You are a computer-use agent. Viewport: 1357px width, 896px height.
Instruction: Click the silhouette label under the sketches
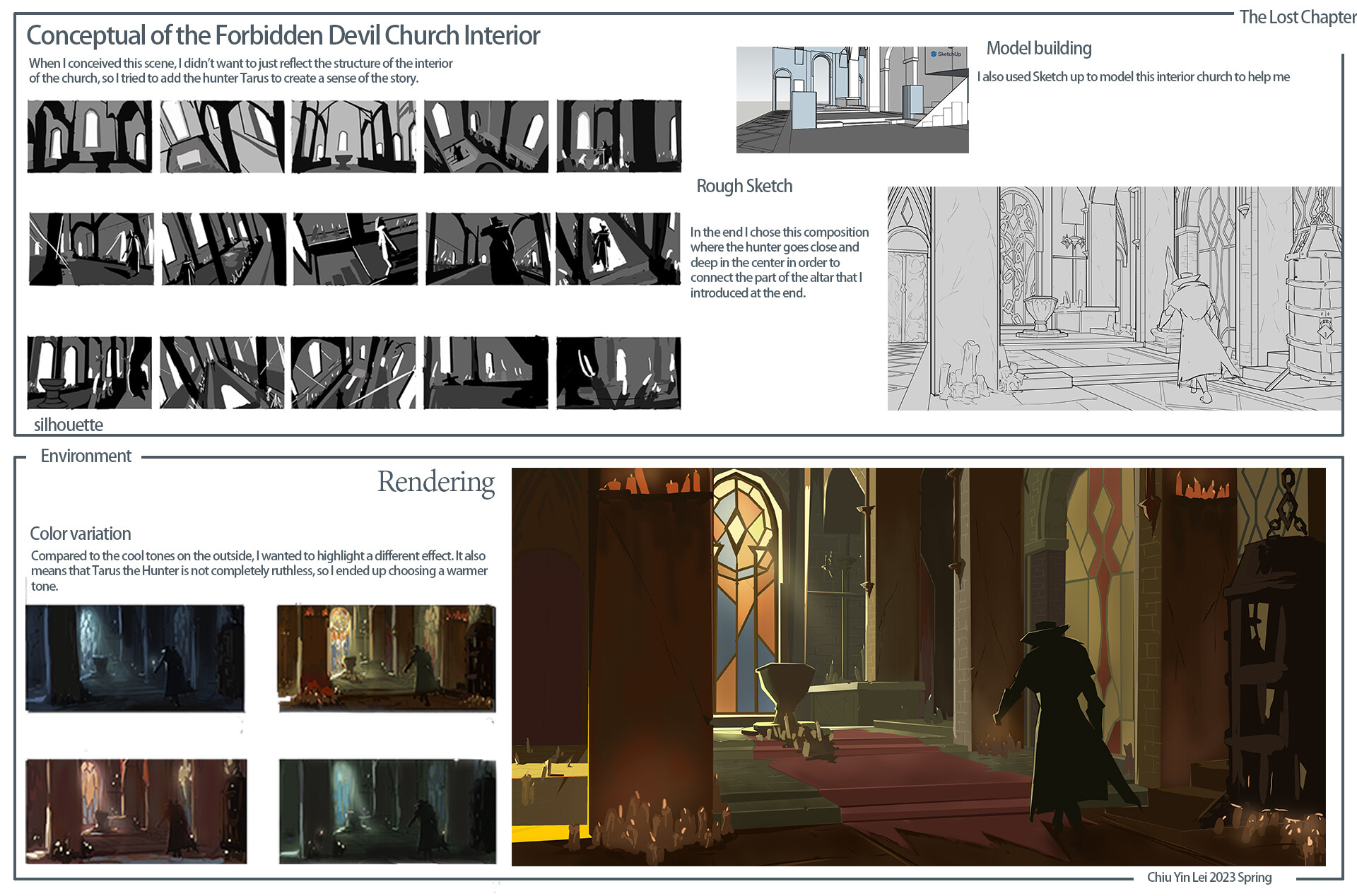67,425
